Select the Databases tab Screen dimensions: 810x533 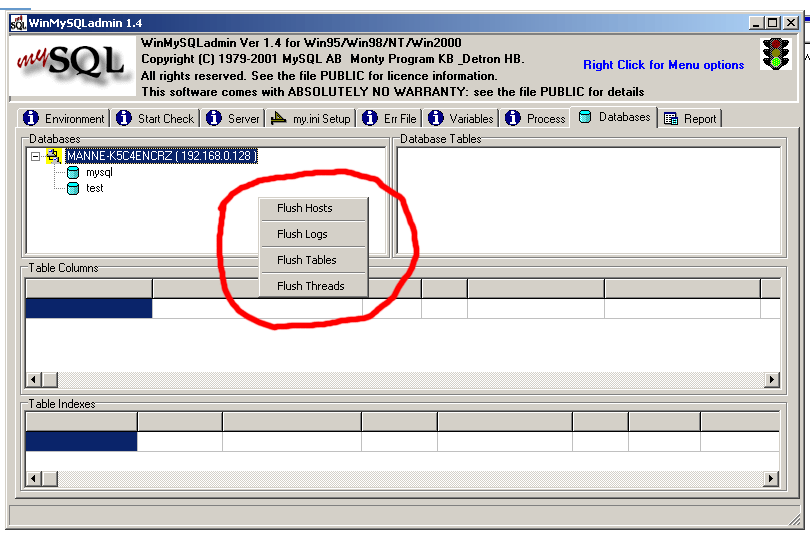click(614, 117)
